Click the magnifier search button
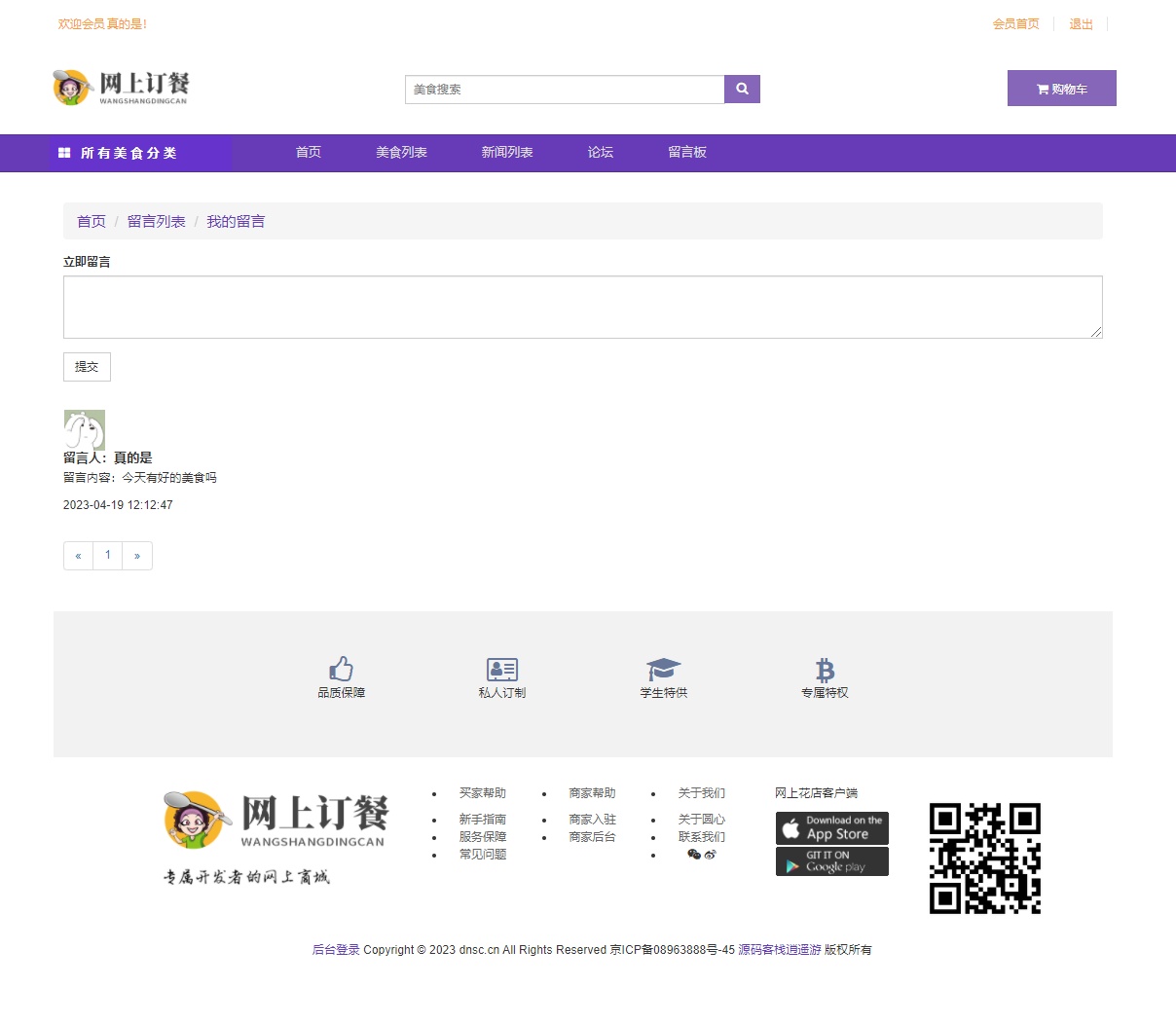The width and height of the screenshot is (1176, 1023). click(742, 90)
